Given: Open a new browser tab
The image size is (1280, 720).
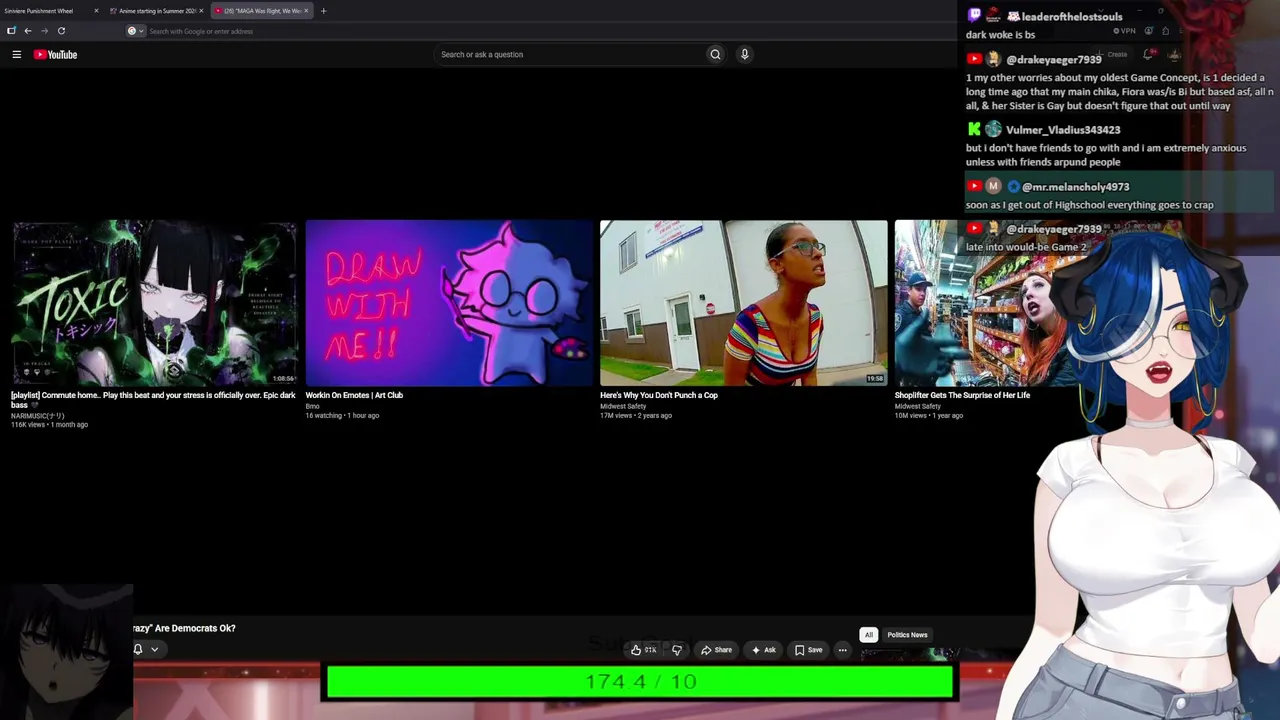Looking at the screenshot, I should click(x=323, y=11).
